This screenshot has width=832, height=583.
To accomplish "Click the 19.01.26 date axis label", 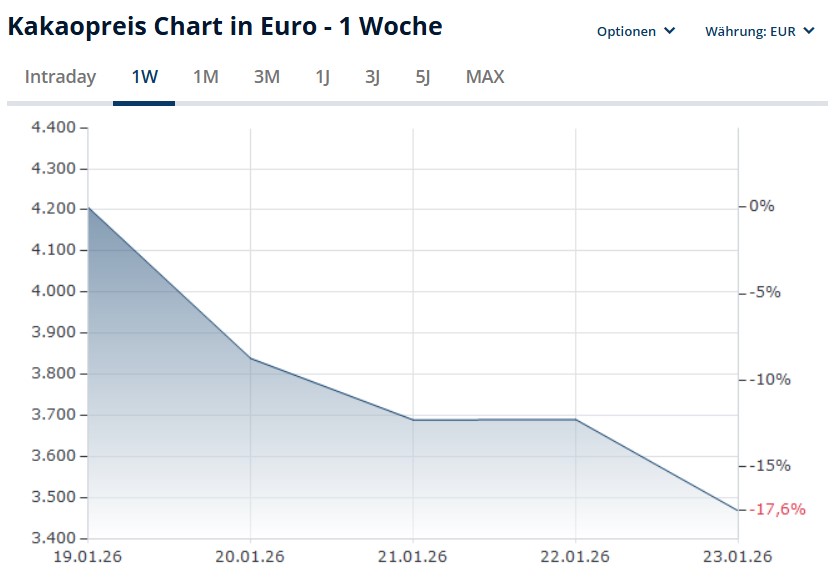I will 87,557.
